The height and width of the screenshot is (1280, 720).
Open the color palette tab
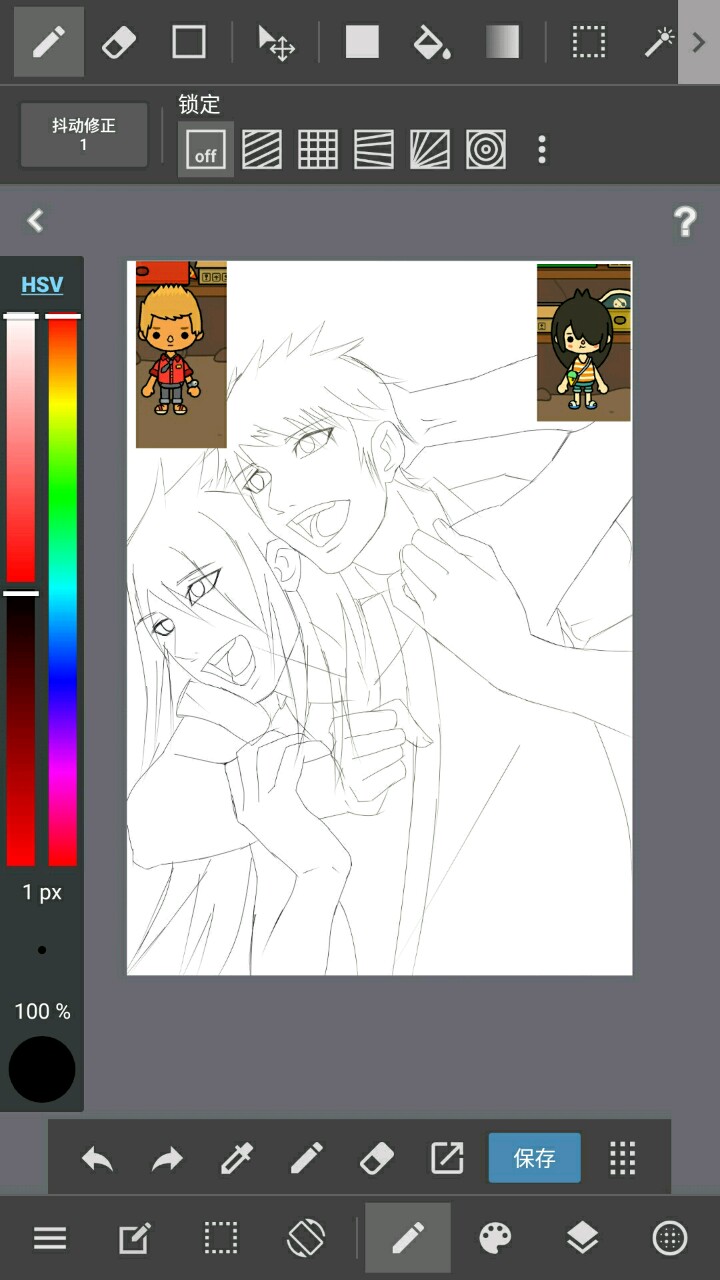496,1239
